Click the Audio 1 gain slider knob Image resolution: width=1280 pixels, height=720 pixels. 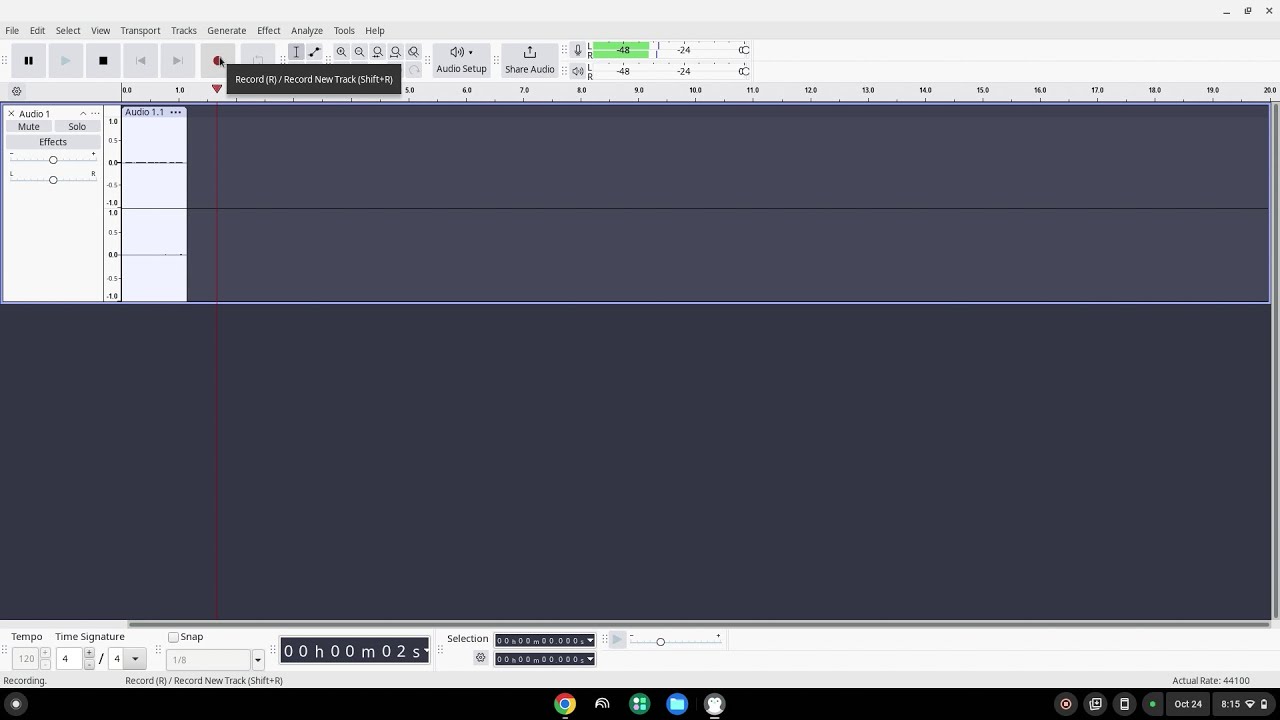pyautogui.click(x=53, y=160)
